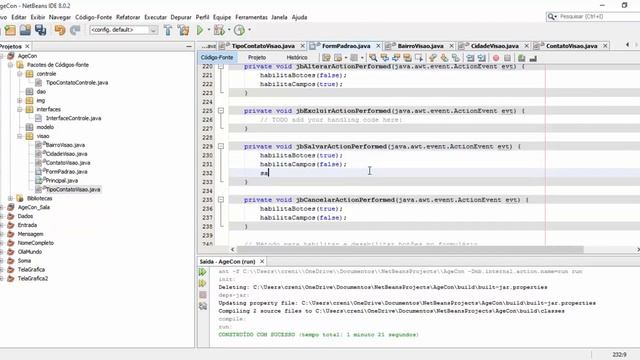This screenshot has width=640, height=360.
Task: Fold the jbExcluirActionPerformed method
Action: pyautogui.click(x=221, y=111)
